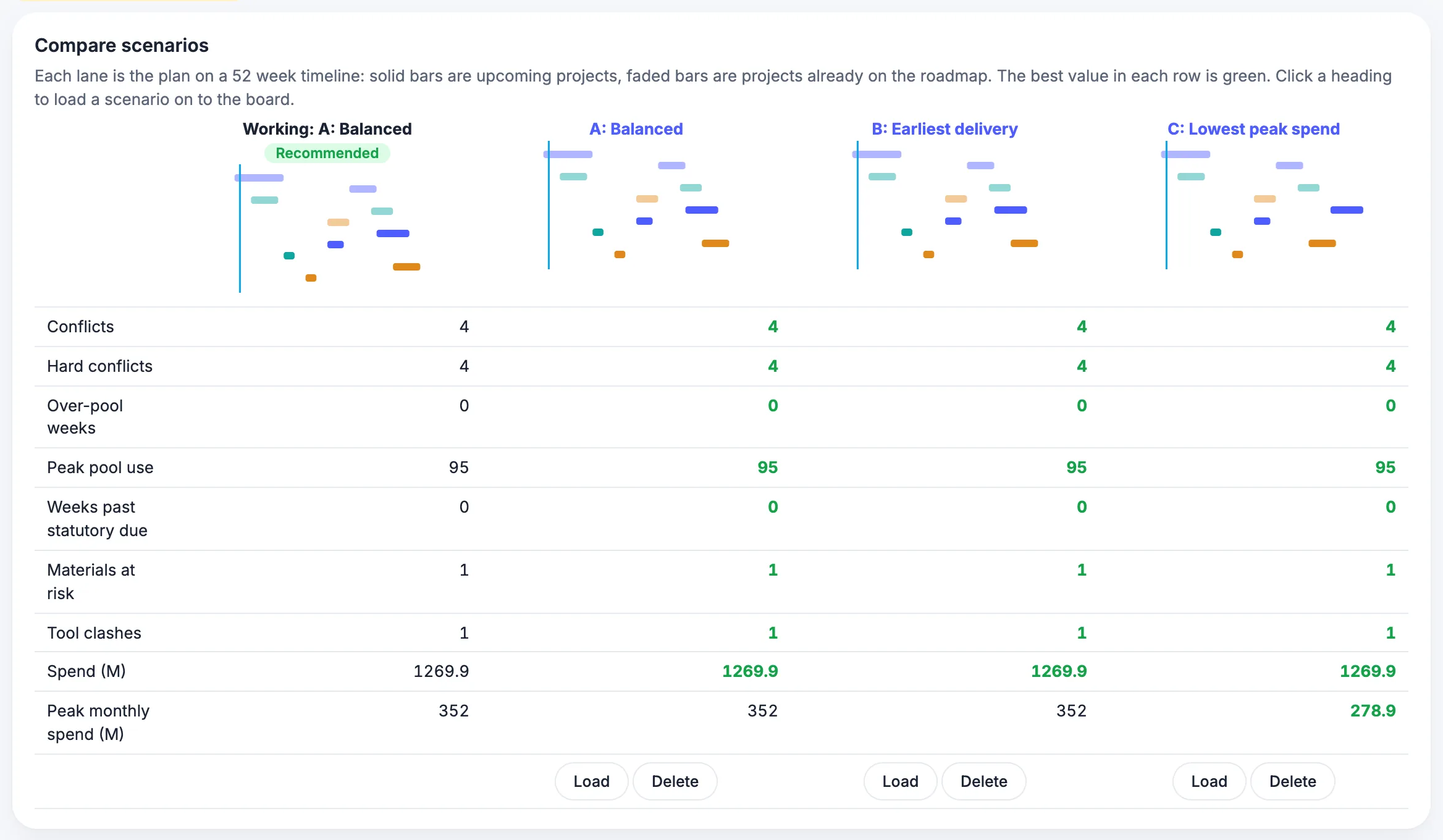Image resolution: width=1443 pixels, height=840 pixels.
Task: Click the Peak pool use row label
Action: coord(100,468)
